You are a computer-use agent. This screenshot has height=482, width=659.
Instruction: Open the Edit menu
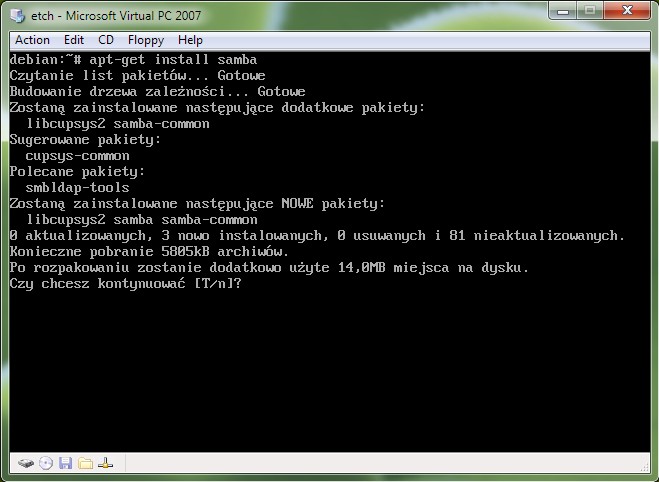click(x=74, y=40)
